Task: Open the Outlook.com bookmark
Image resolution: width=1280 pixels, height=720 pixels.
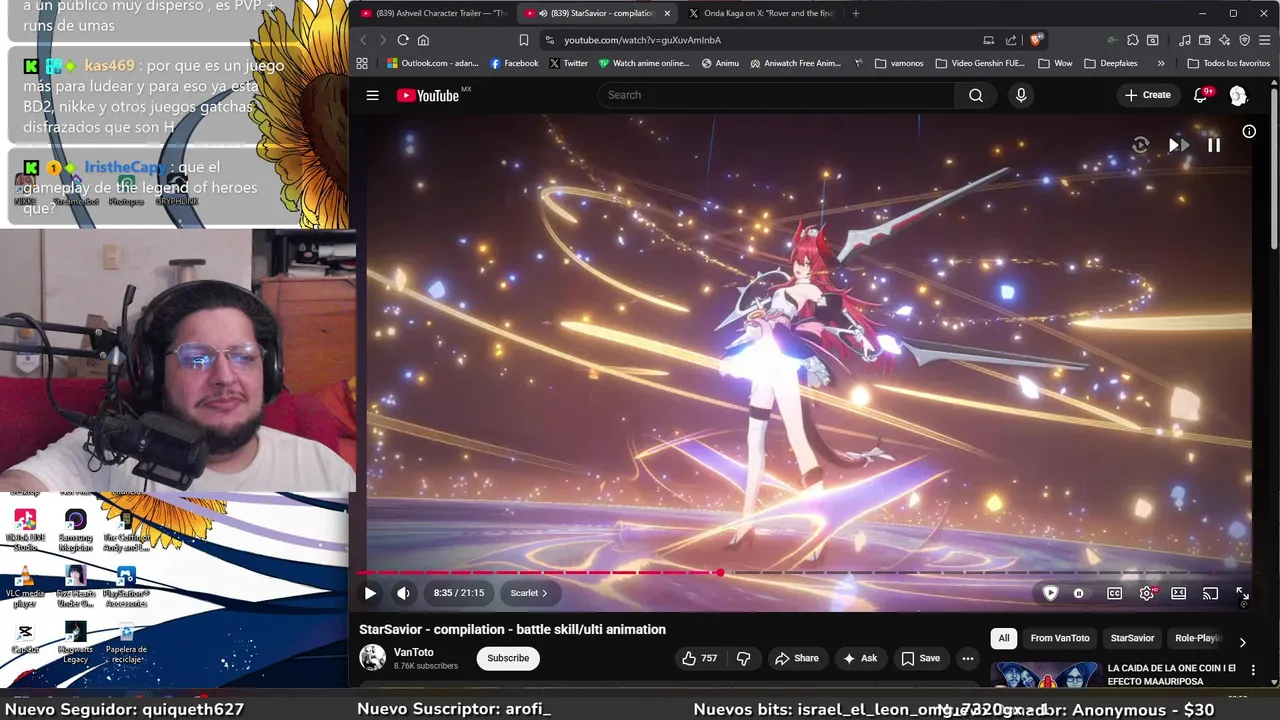Action: (x=432, y=63)
